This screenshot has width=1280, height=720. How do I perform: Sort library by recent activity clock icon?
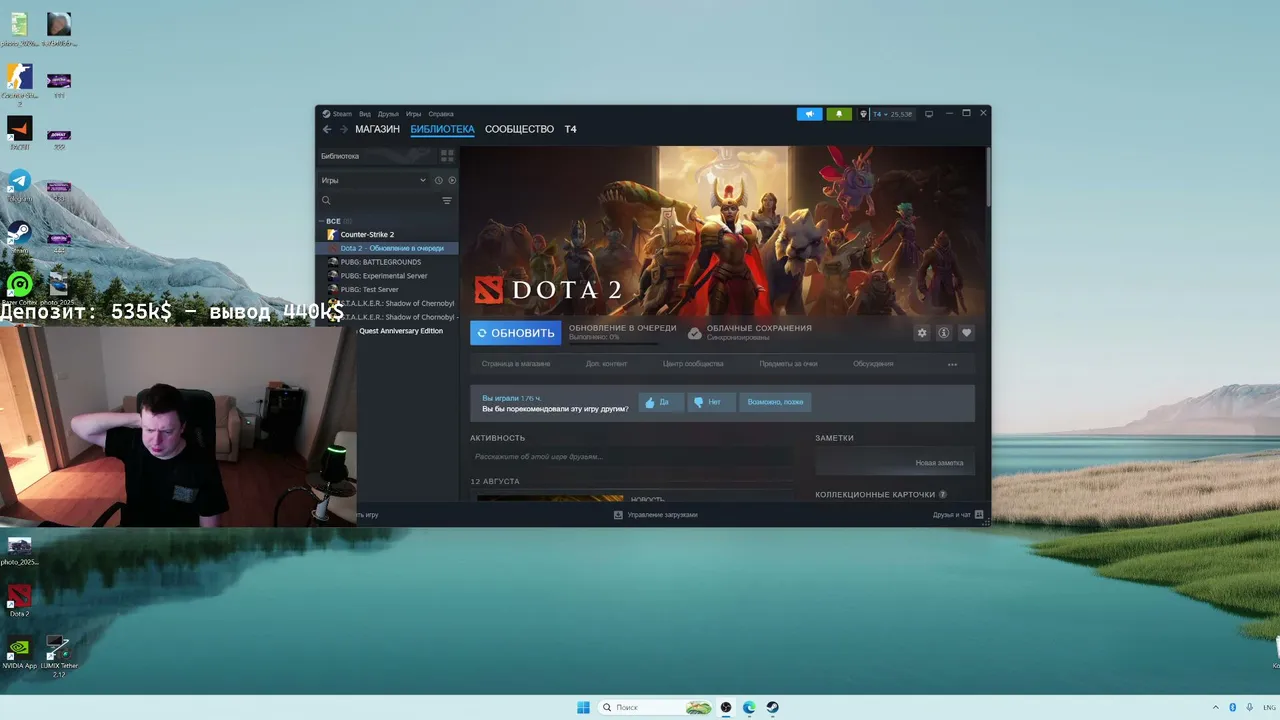coord(438,181)
